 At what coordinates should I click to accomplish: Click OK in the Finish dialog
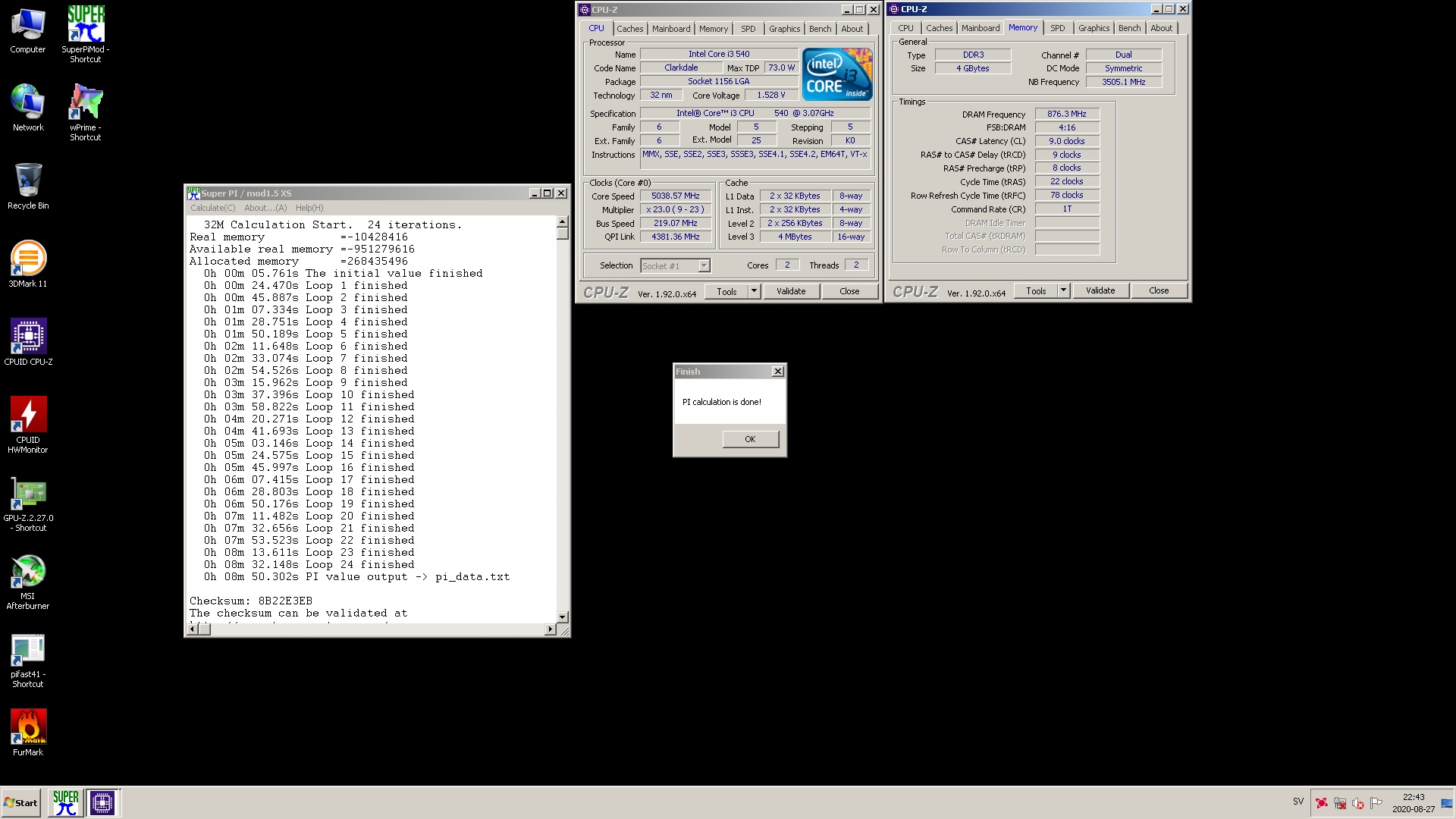[750, 439]
